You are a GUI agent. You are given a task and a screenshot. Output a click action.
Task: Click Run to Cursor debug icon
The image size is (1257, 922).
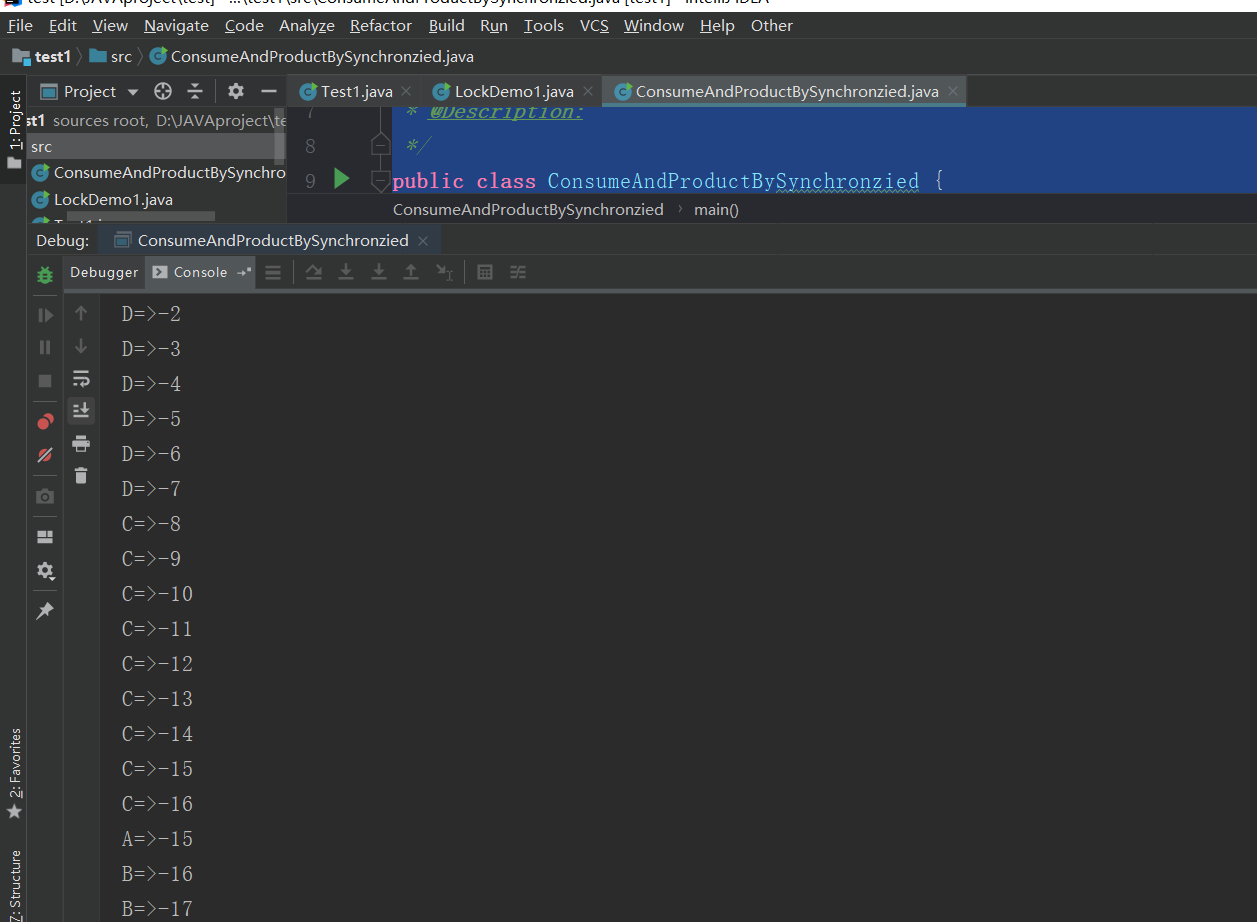click(445, 272)
